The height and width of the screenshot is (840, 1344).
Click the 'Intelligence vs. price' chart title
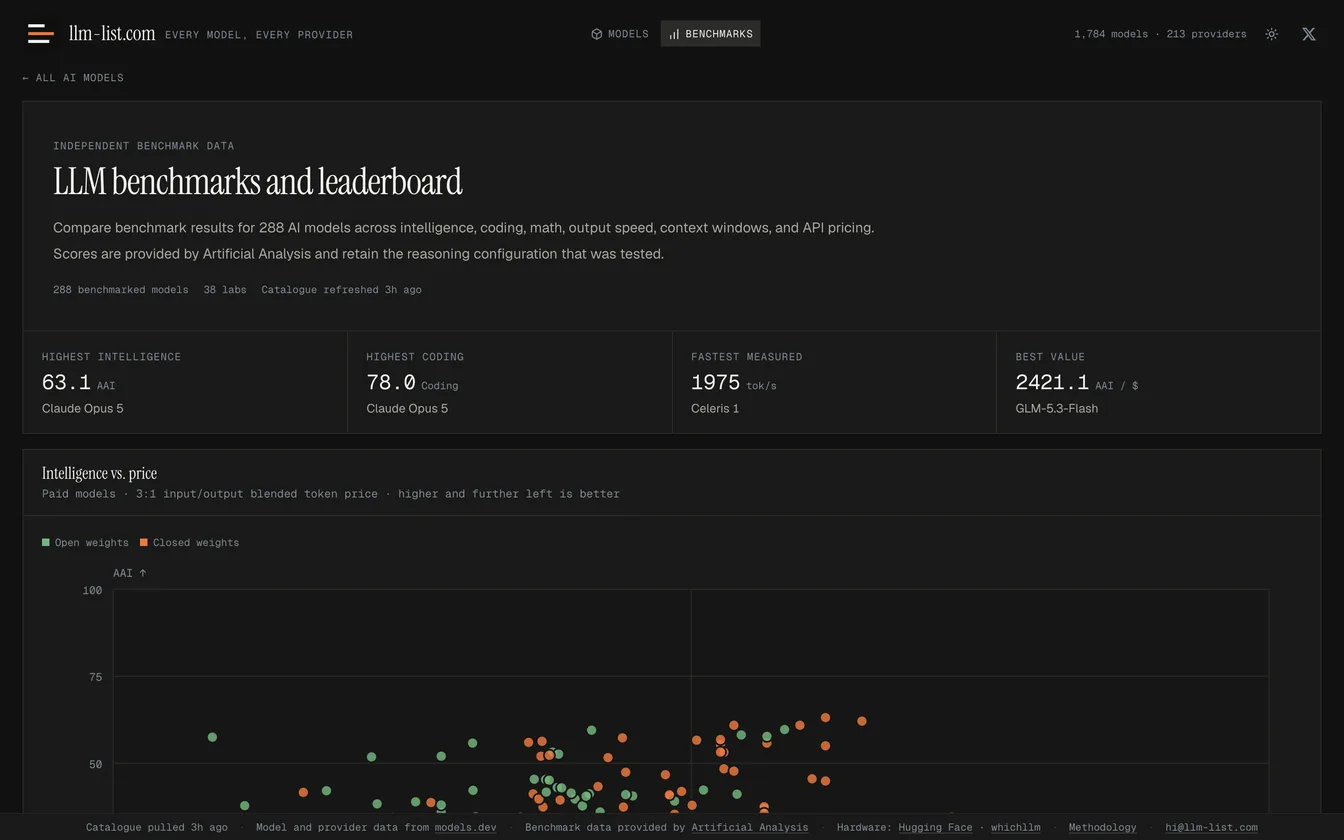[99, 473]
